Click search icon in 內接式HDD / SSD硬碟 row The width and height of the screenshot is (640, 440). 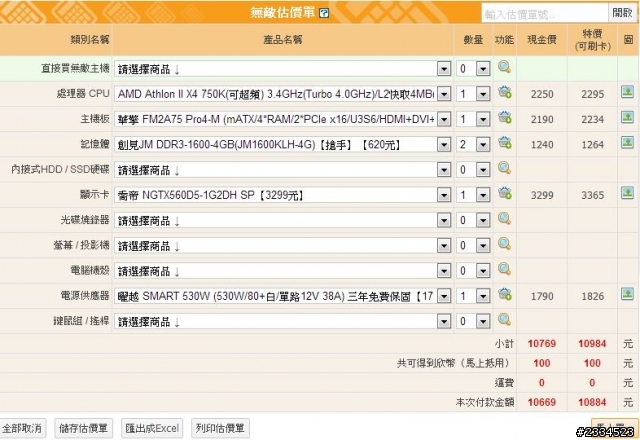[504, 168]
